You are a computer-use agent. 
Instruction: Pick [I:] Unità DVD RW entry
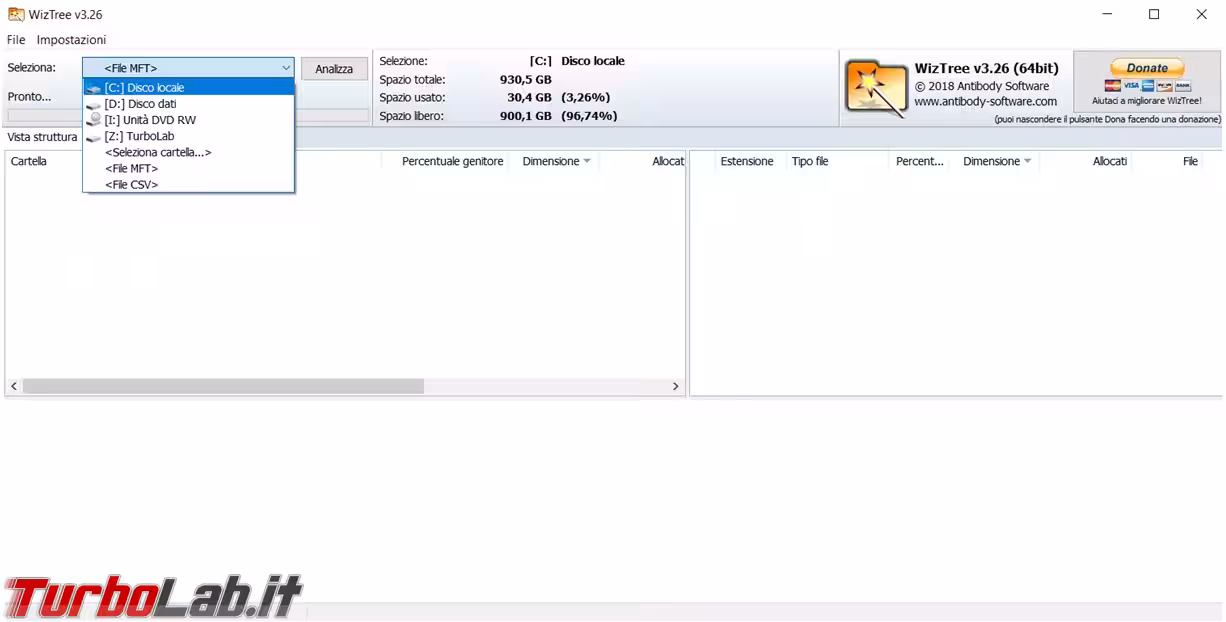(189, 120)
